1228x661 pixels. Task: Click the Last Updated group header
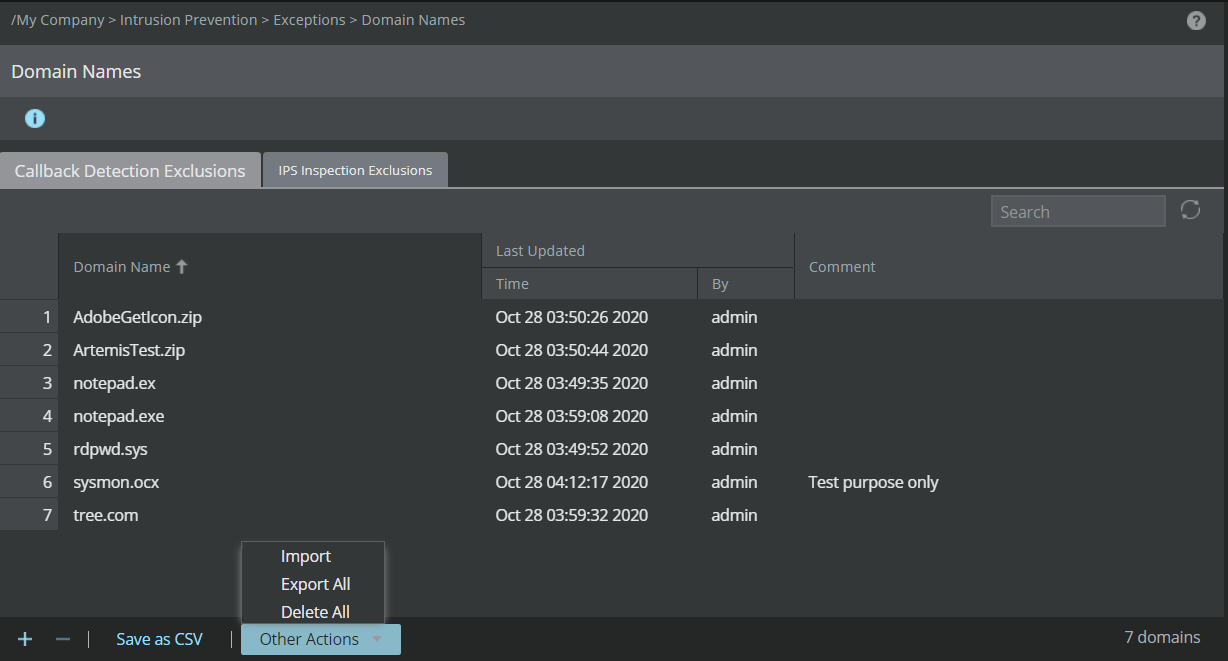[638, 250]
